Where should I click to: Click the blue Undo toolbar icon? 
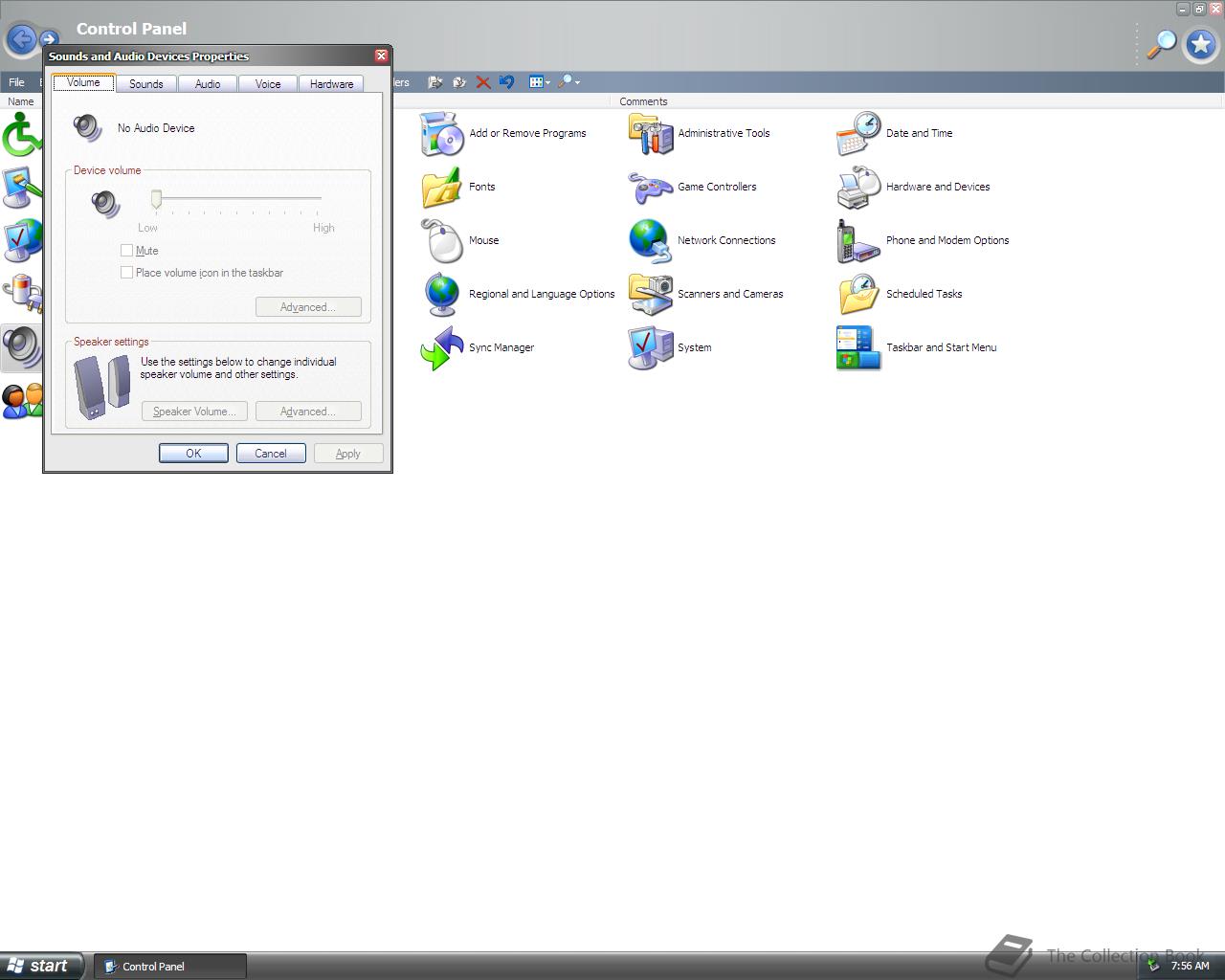[506, 82]
